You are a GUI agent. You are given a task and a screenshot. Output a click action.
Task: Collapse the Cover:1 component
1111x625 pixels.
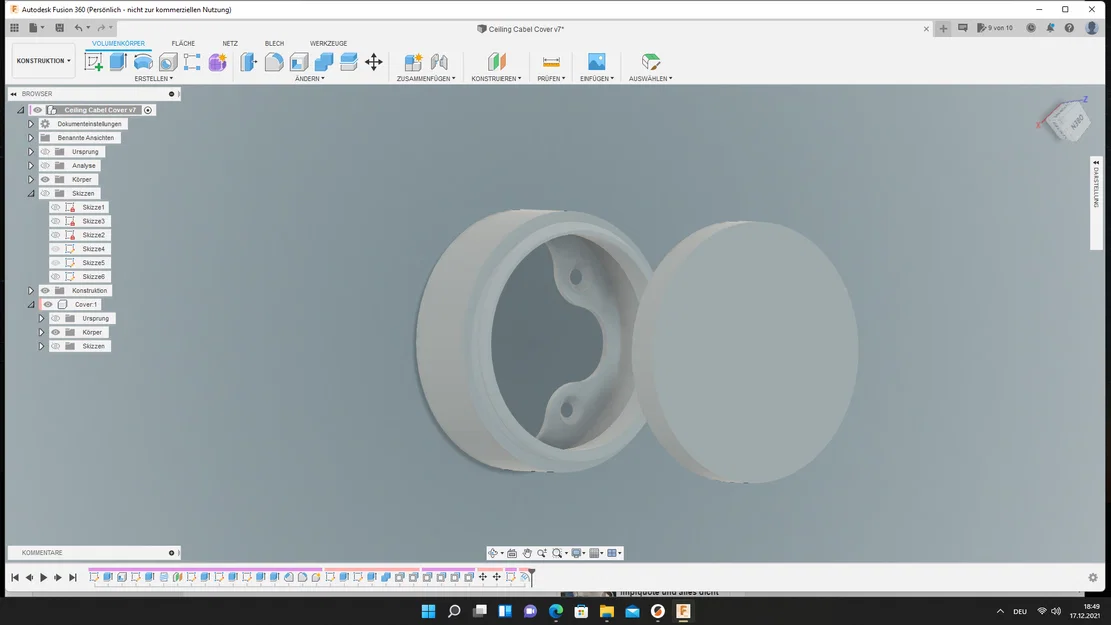[x=30, y=305]
